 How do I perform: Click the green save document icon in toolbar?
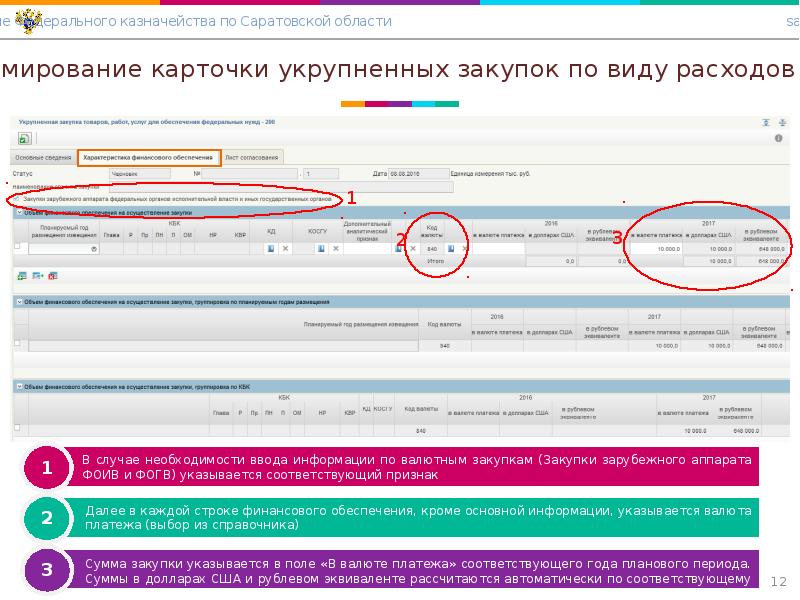pyautogui.click(x=24, y=138)
